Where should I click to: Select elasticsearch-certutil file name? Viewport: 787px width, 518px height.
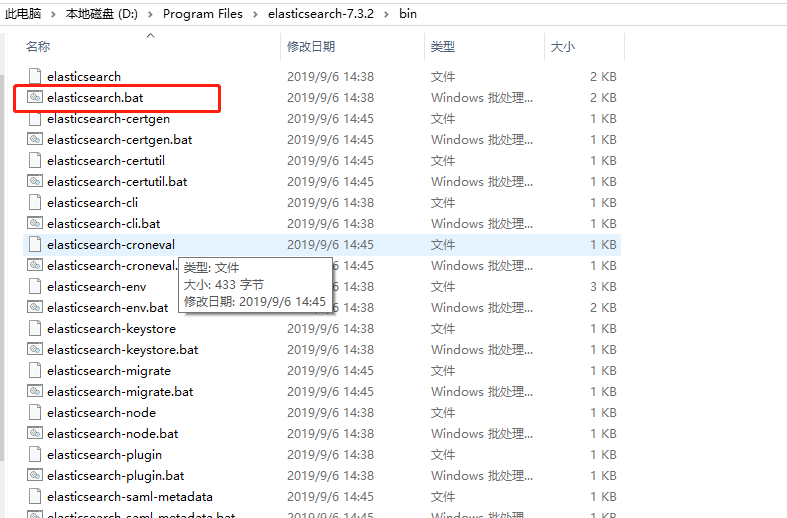[106, 161]
